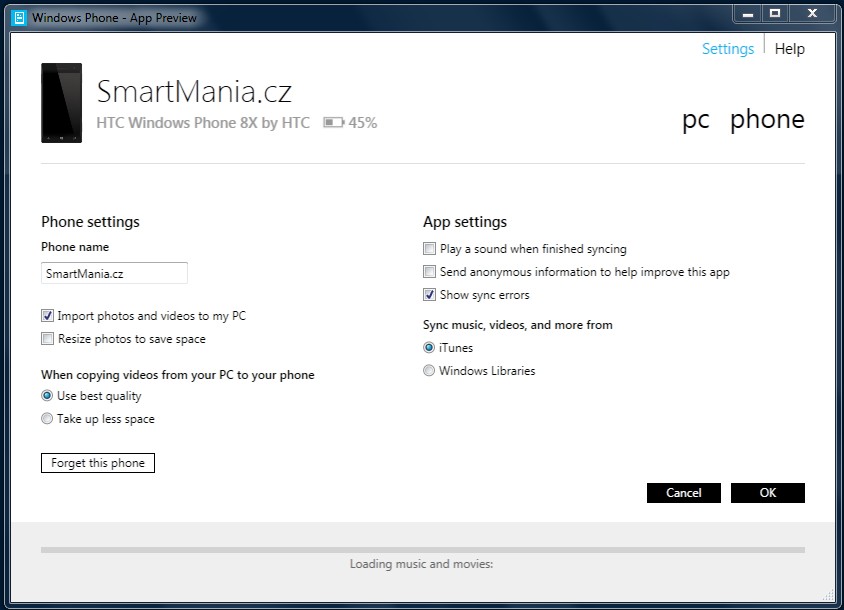Click the SmartMania.cz device title
844x610 pixels.
click(194, 91)
